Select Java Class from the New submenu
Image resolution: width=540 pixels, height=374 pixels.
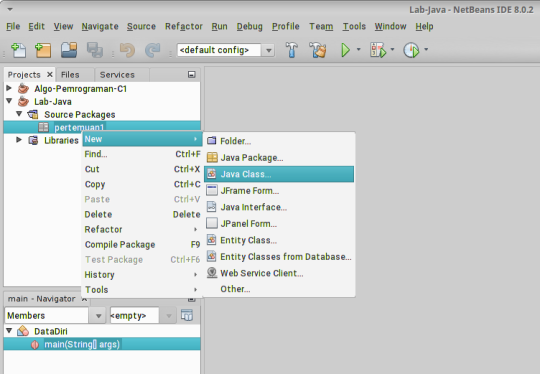point(279,174)
